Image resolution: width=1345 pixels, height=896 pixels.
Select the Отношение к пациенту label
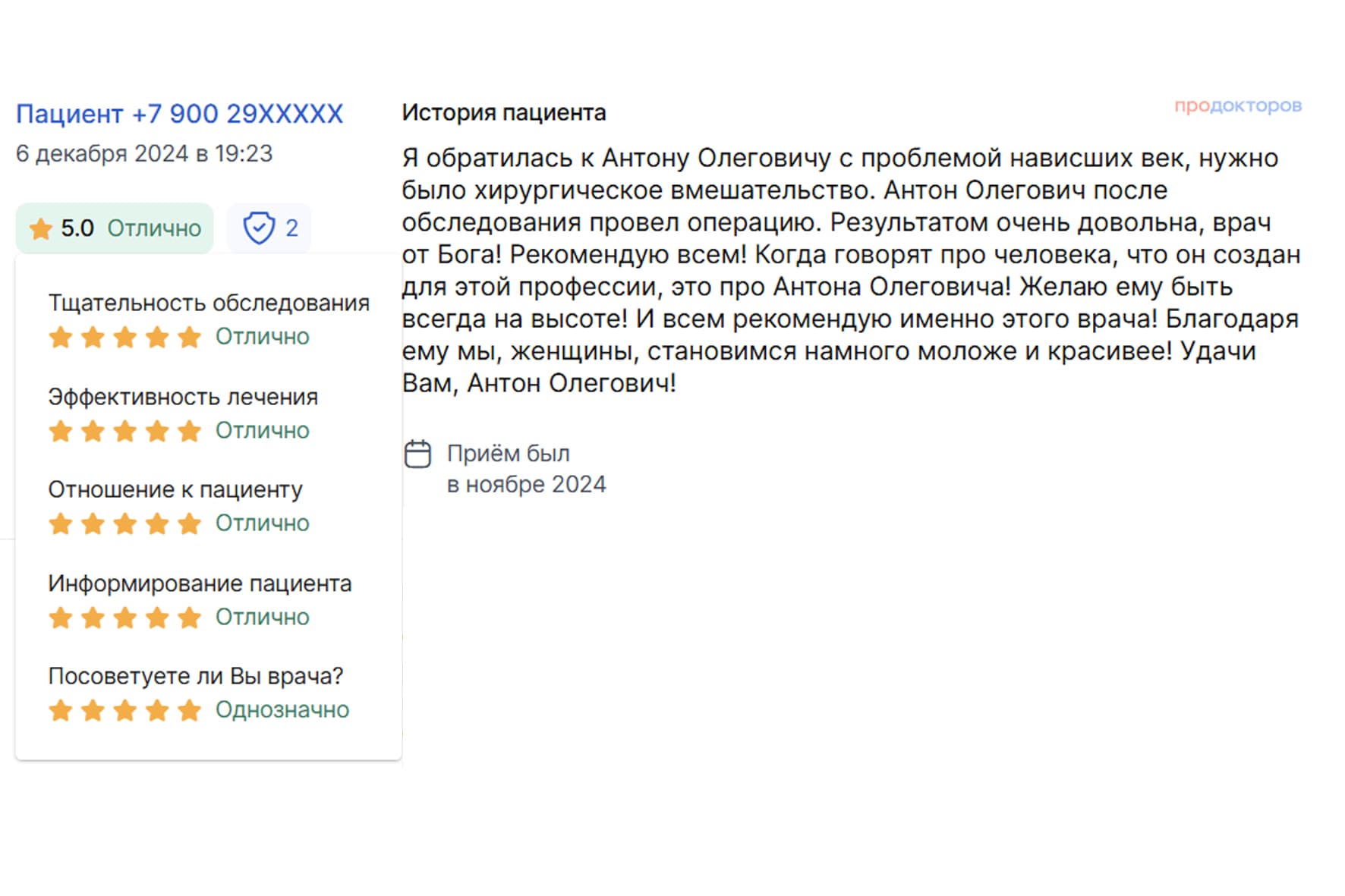point(175,489)
